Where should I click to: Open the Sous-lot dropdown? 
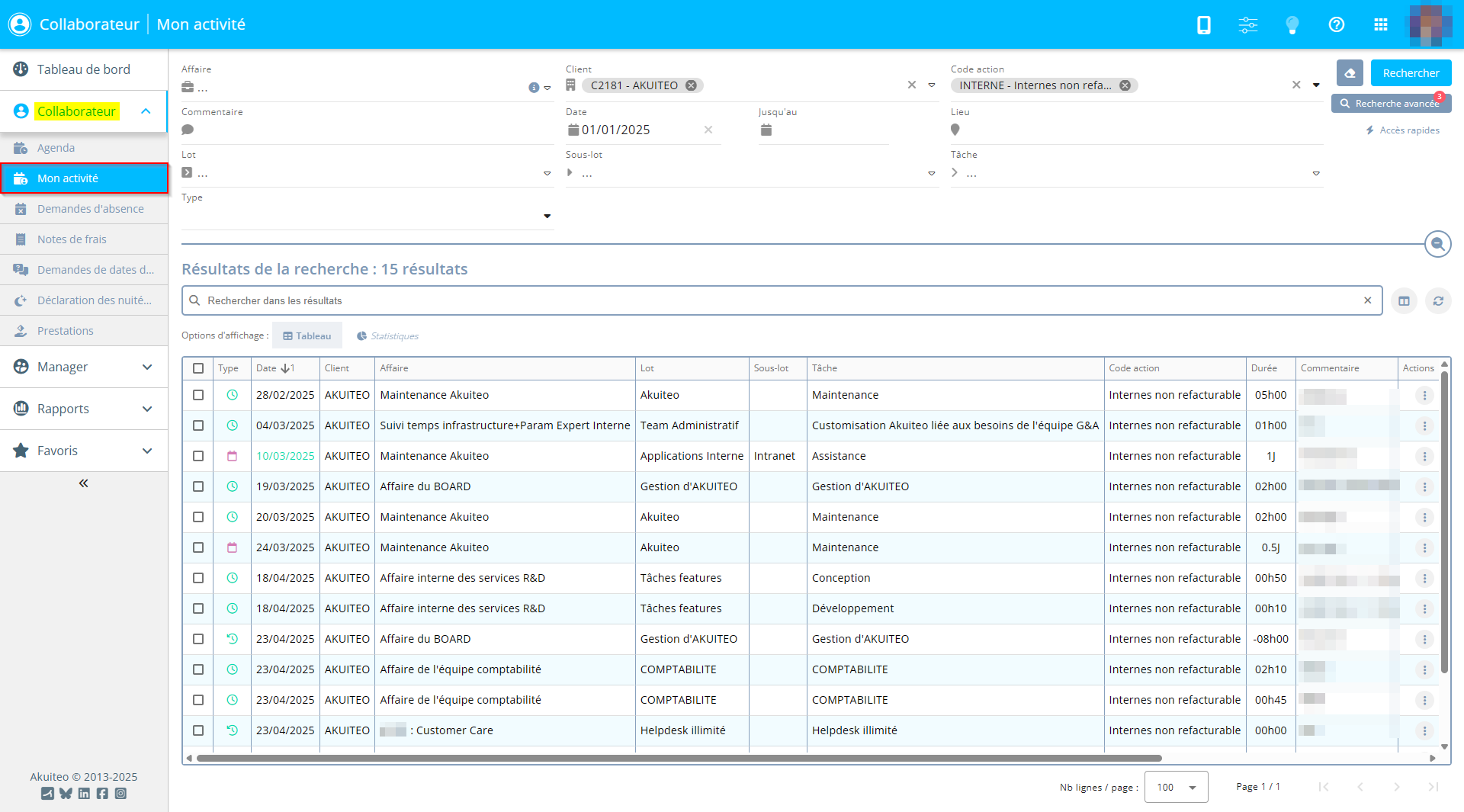[x=932, y=174]
